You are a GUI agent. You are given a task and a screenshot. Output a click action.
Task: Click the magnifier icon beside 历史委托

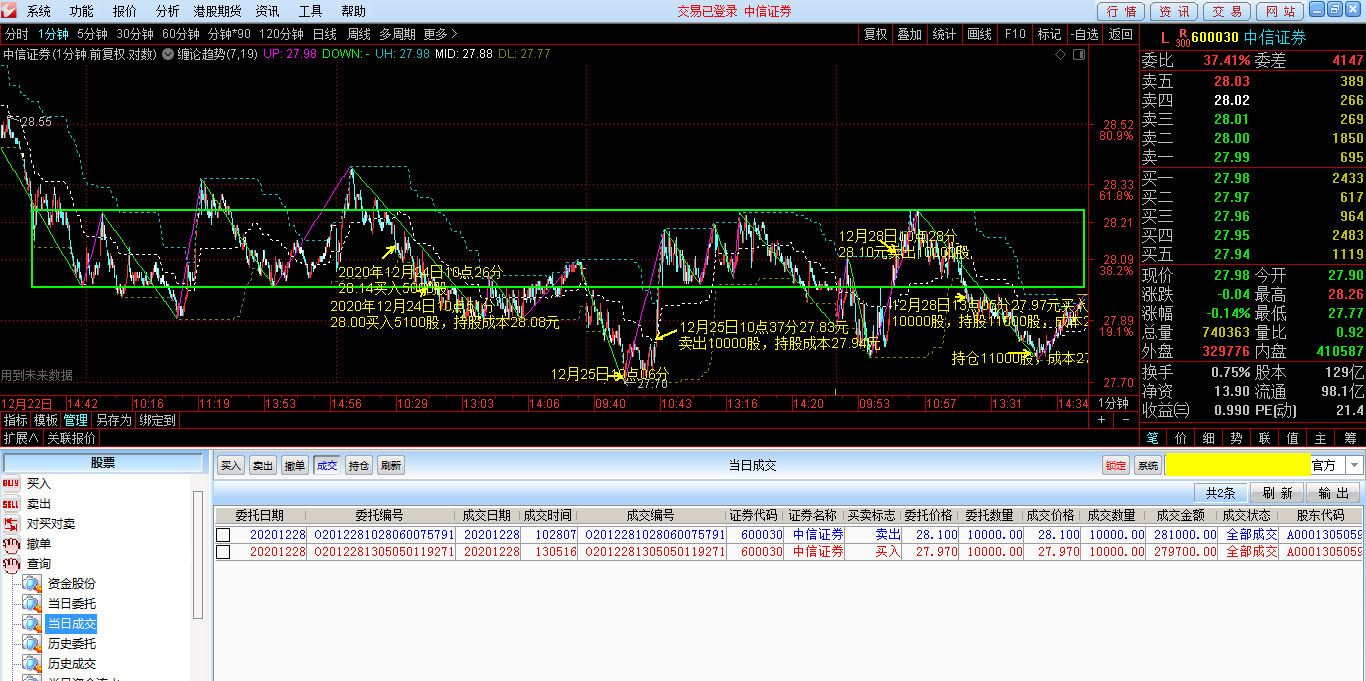(x=32, y=644)
